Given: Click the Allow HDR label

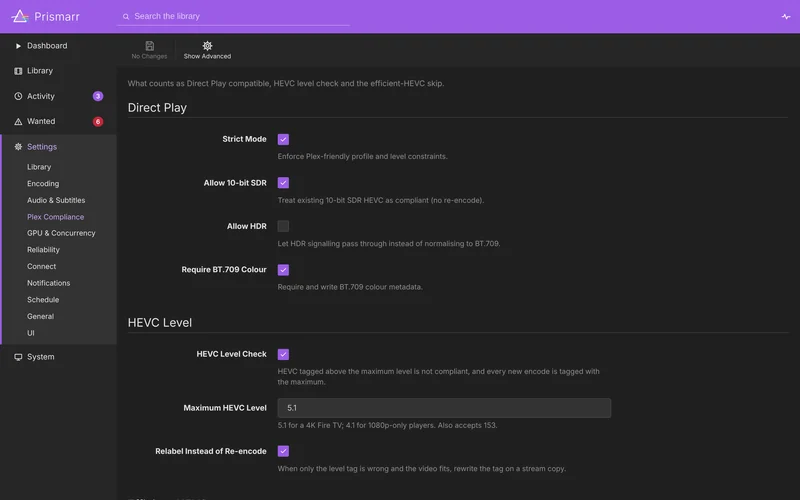Looking at the screenshot, I should tap(247, 226).
